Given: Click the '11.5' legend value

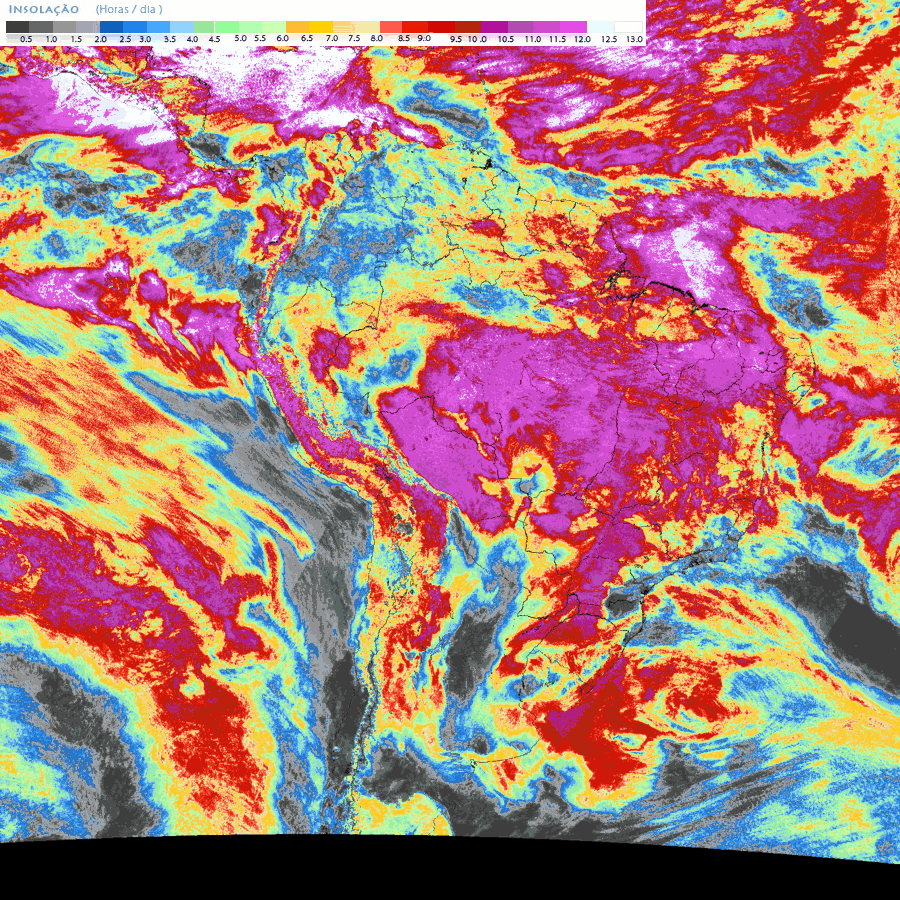Looking at the screenshot, I should click(x=557, y=39).
